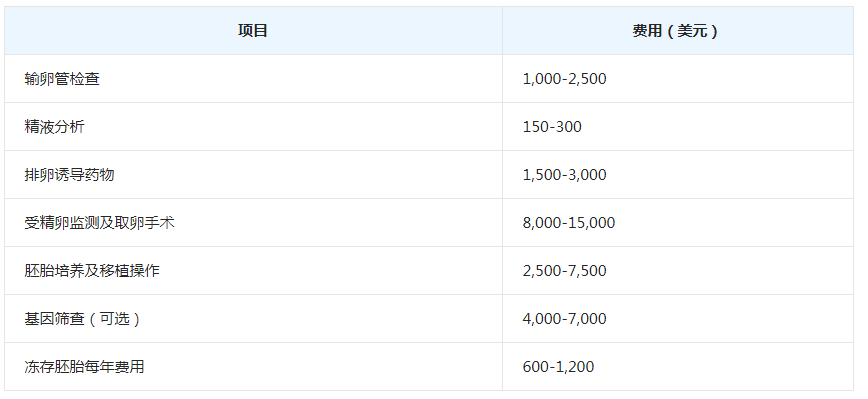Screen dimensions: 868x399
Task: Click the 项目 column header
Action: coord(253,30)
